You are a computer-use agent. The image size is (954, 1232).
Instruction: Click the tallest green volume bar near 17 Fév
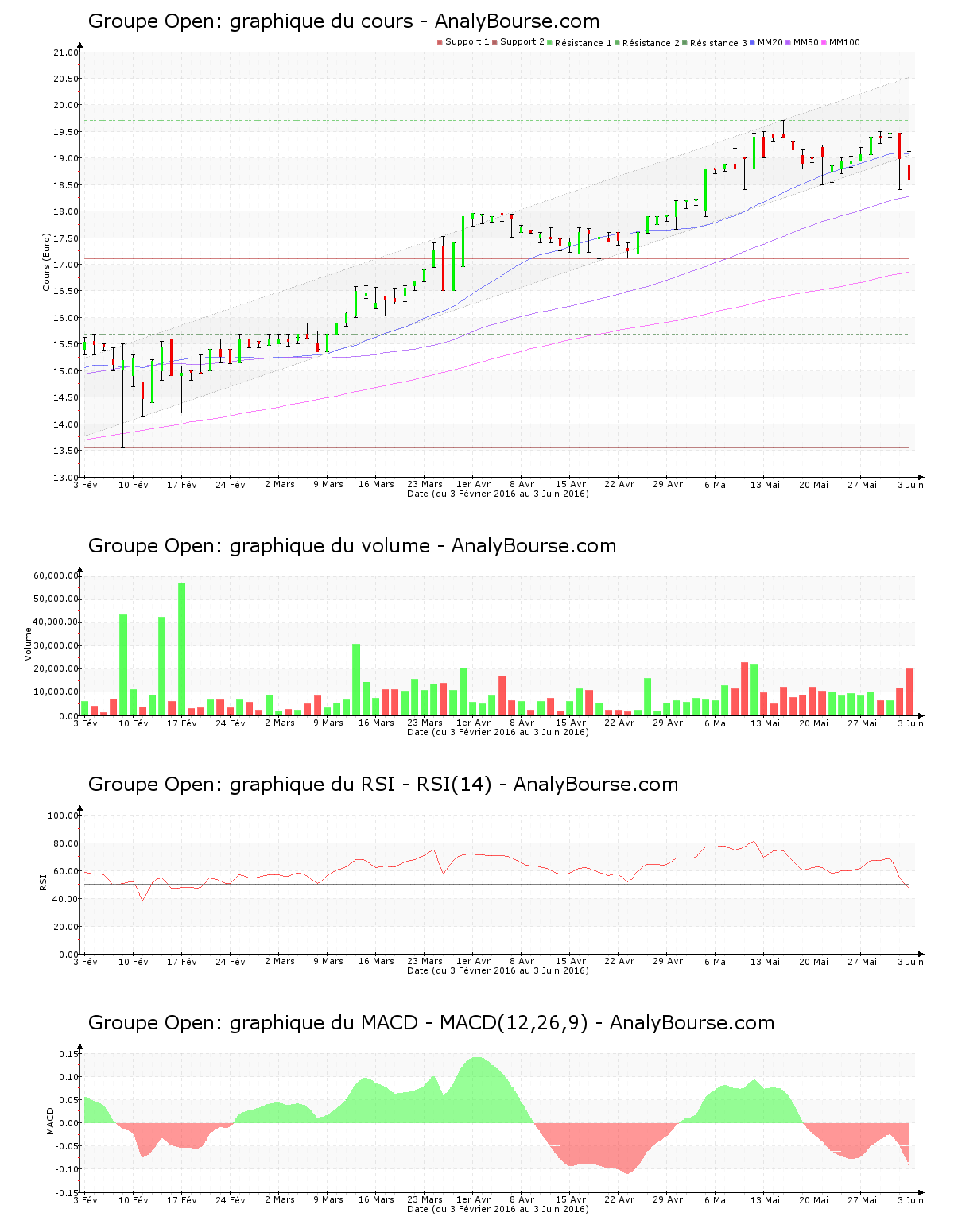point(181,649)
